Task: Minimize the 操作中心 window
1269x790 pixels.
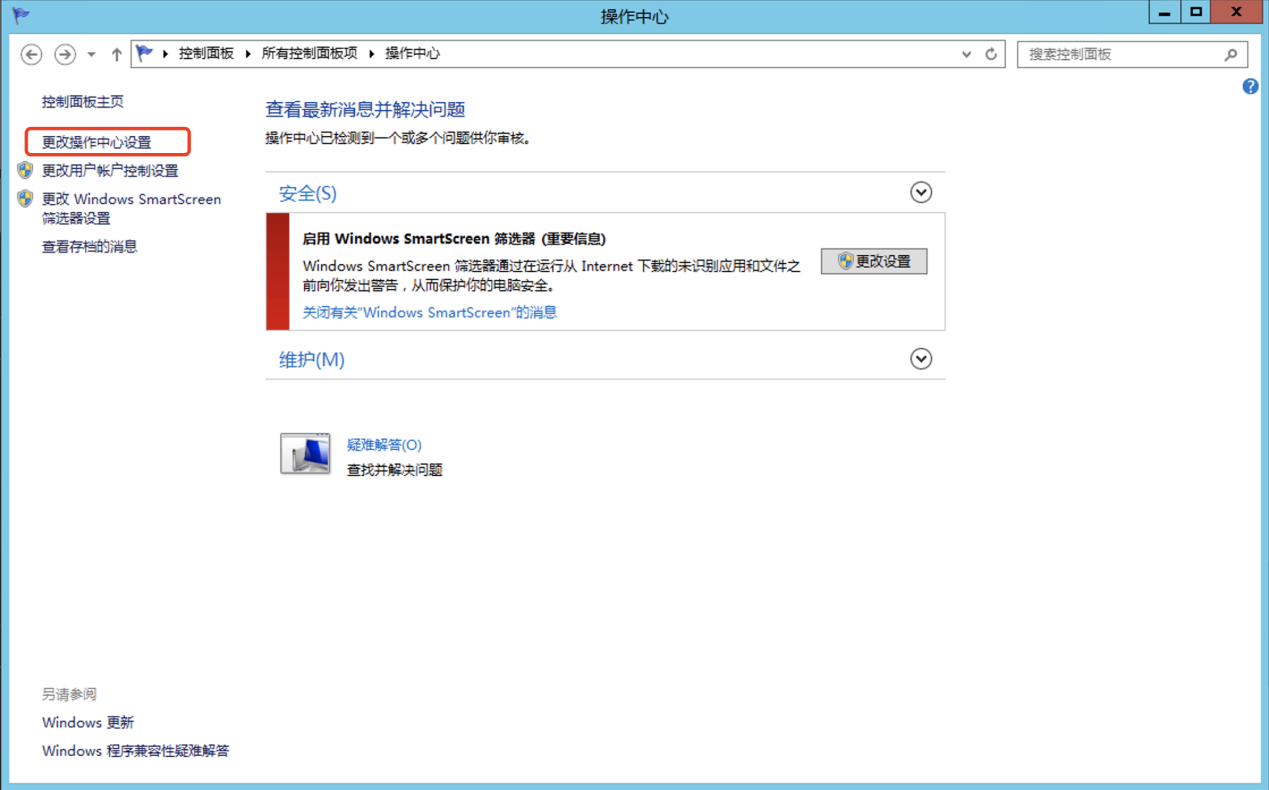Action: (1164, 12)
